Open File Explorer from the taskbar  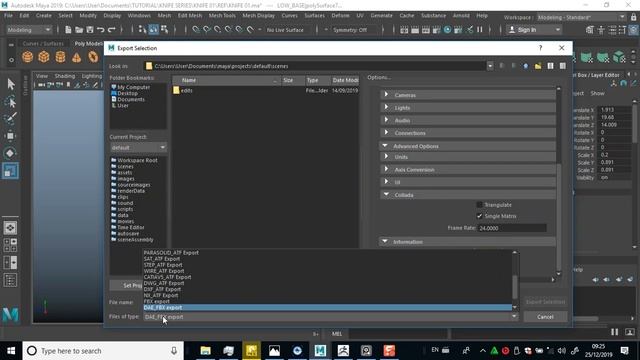[x=205, y=351]
